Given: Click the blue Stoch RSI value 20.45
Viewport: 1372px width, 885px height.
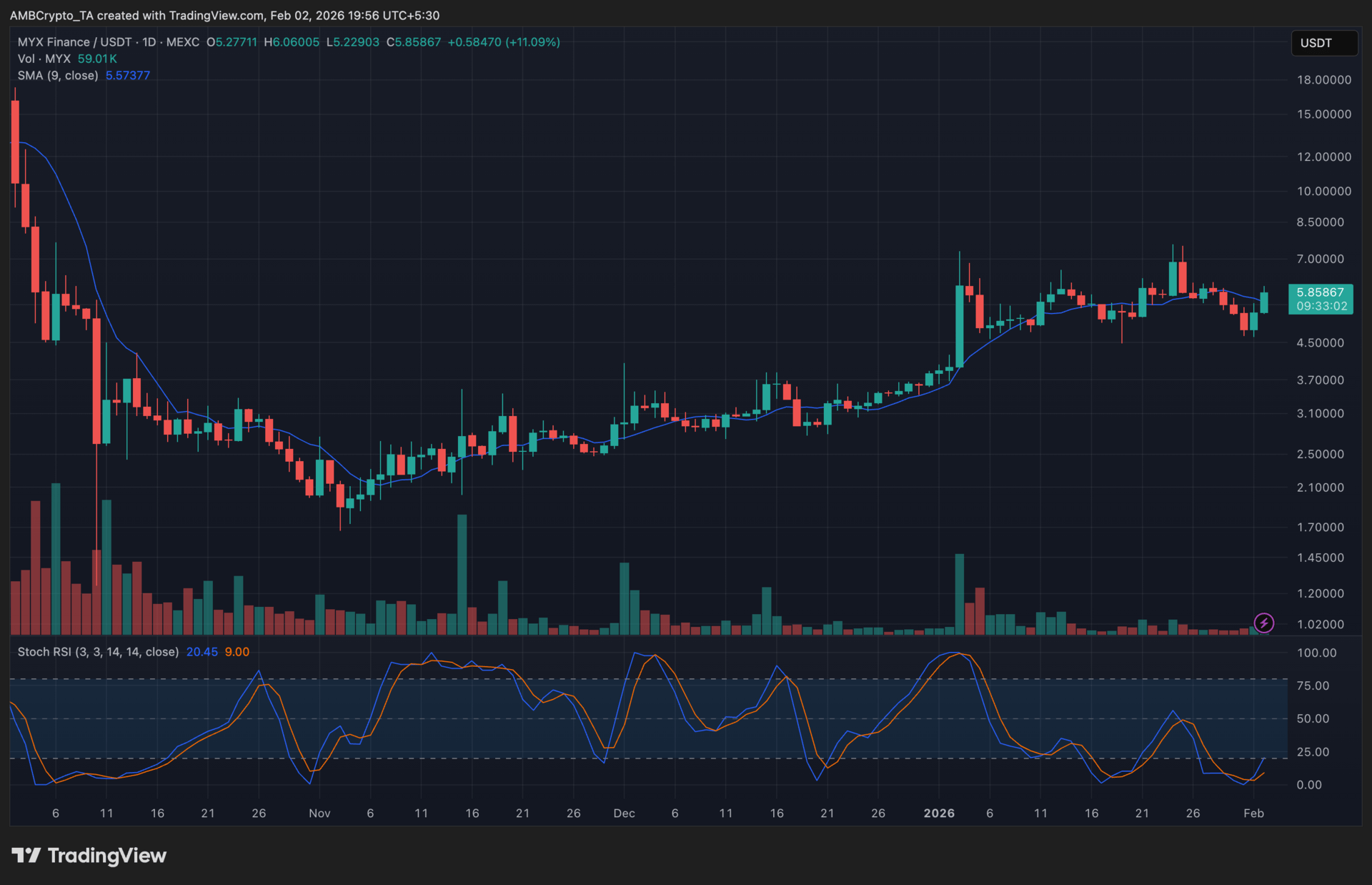Looking at the screenshot, I should [x=202, y=652].
